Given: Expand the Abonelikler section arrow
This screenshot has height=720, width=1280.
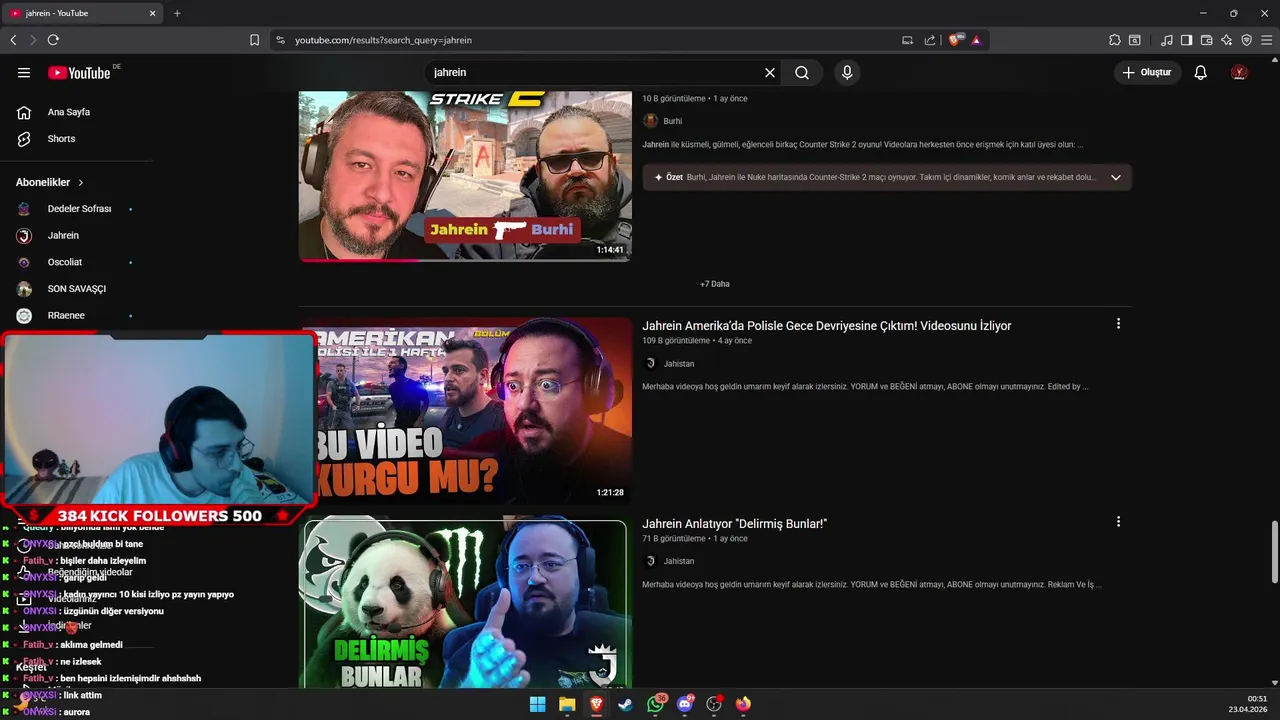Looking at the screenshot, I should click(x=81, y=182).
